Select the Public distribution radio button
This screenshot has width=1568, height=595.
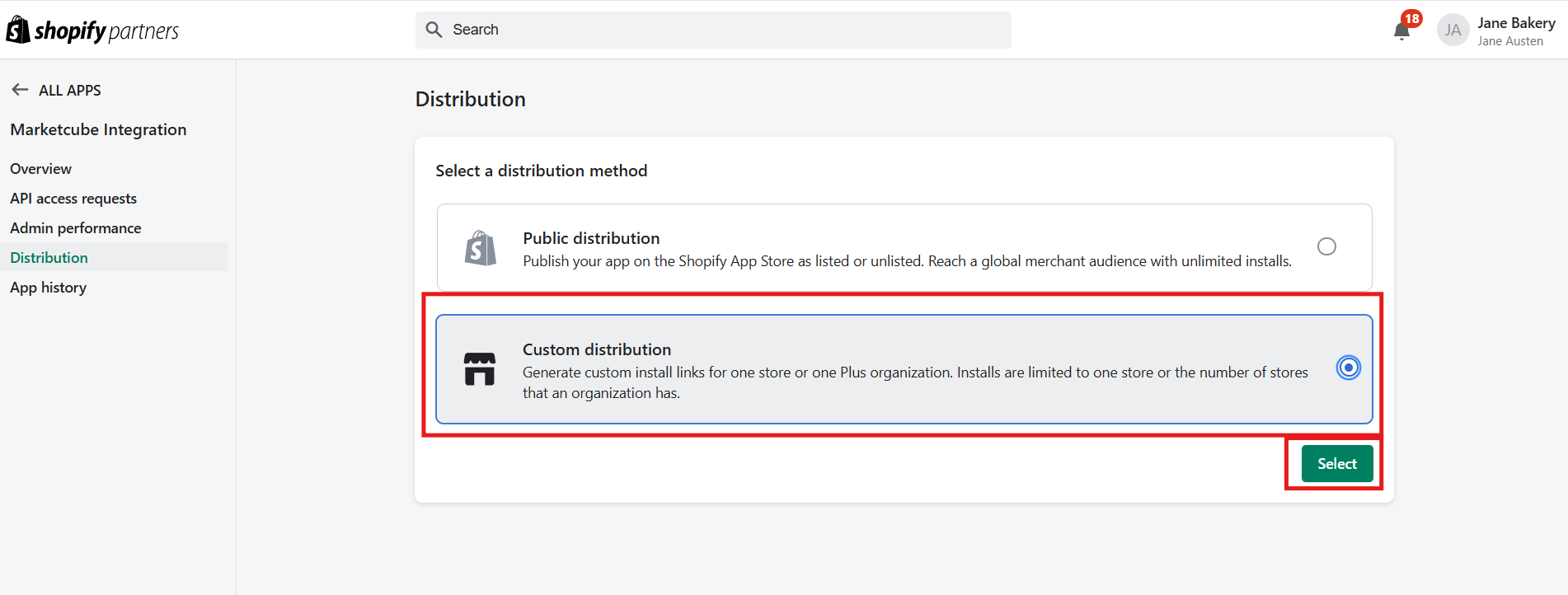(x=1326, y=246)
